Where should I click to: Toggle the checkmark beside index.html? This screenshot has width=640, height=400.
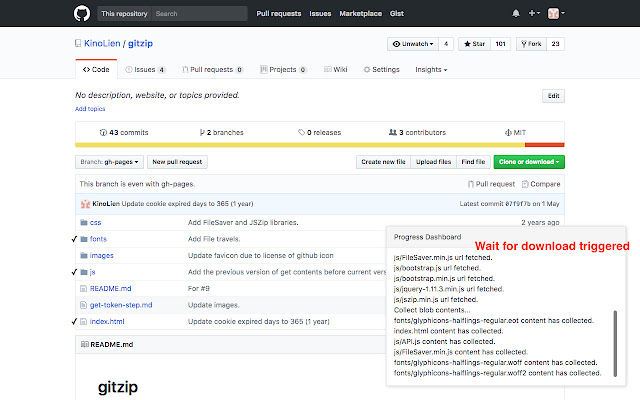(x=74, y=321)
